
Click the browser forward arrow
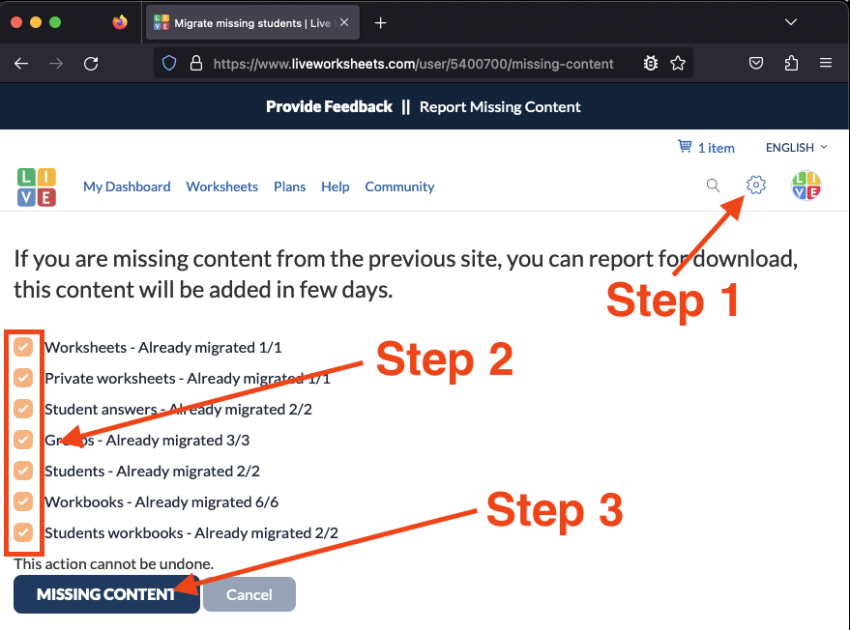pos(56,63)
